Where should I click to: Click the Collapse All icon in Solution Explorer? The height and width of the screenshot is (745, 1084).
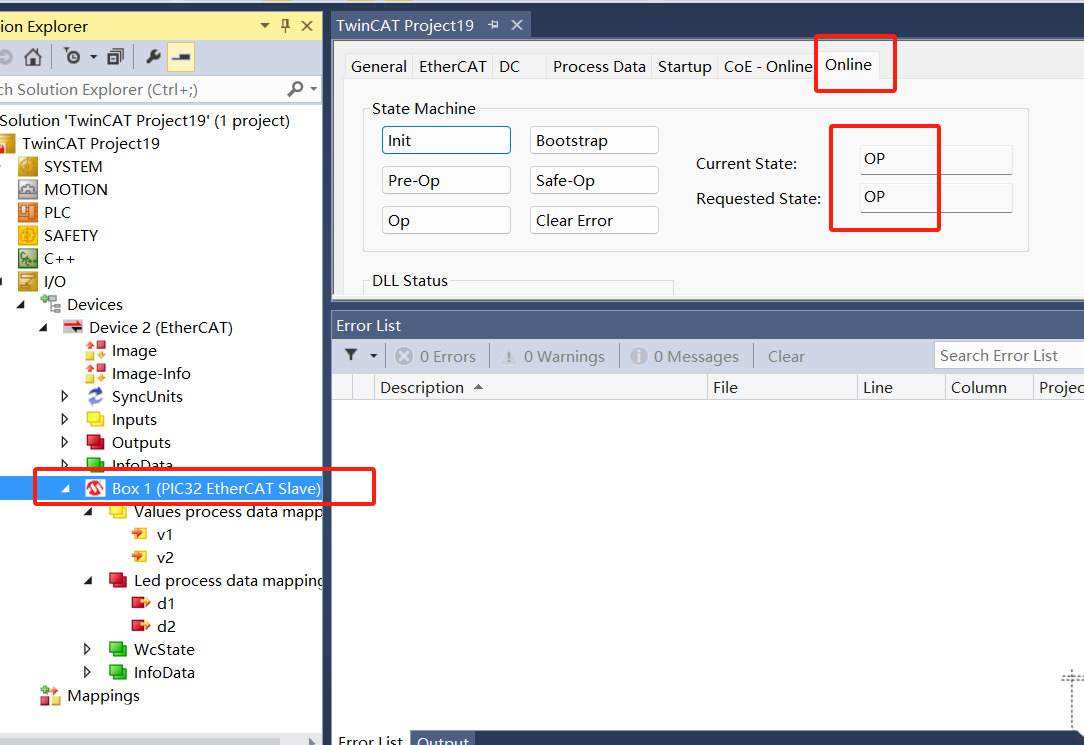115,57
